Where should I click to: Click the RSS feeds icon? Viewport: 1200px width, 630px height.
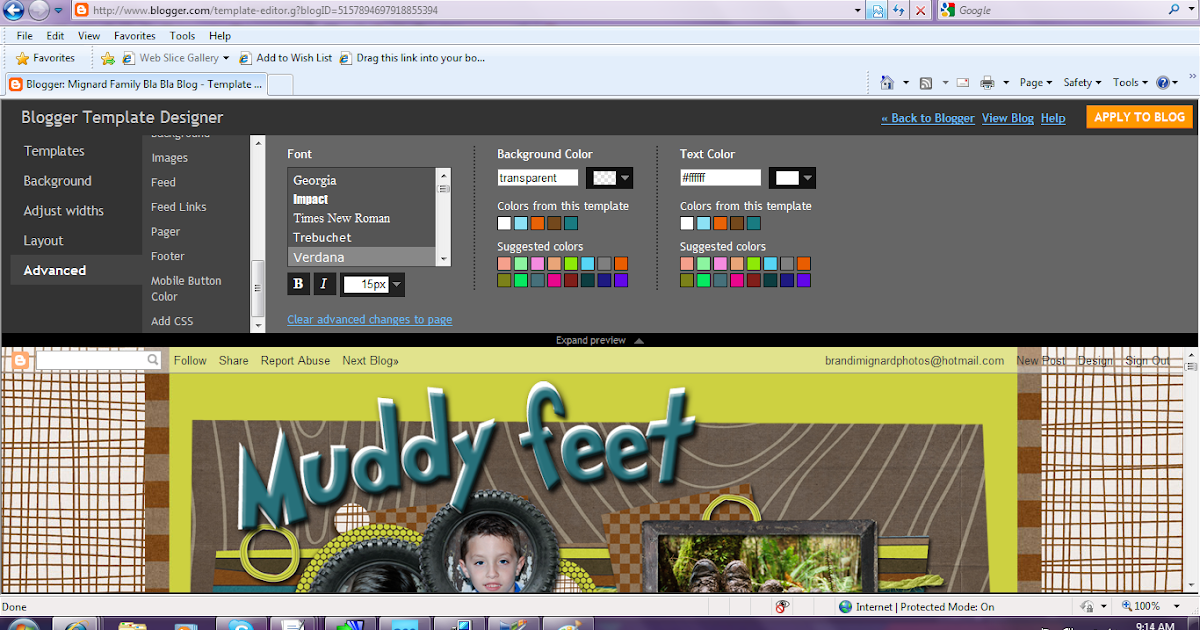tap(927, 83)
